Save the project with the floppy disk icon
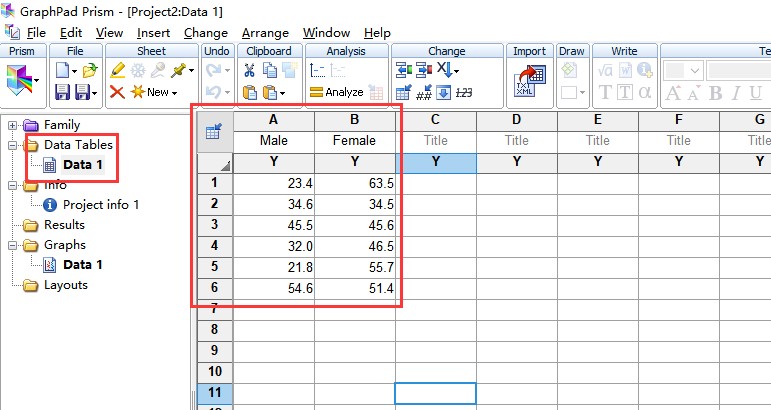The image size is (771, 410). (x=62, y=92)
